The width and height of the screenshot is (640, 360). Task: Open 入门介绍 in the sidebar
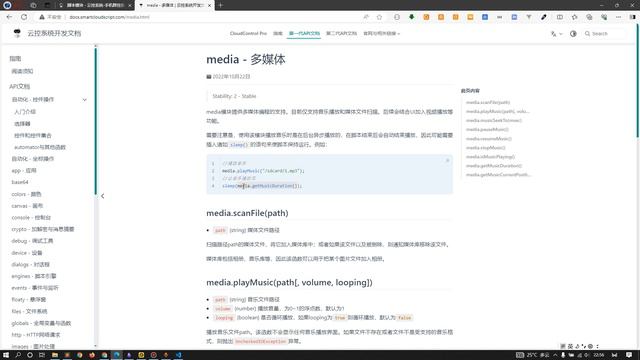click(25, 111)
